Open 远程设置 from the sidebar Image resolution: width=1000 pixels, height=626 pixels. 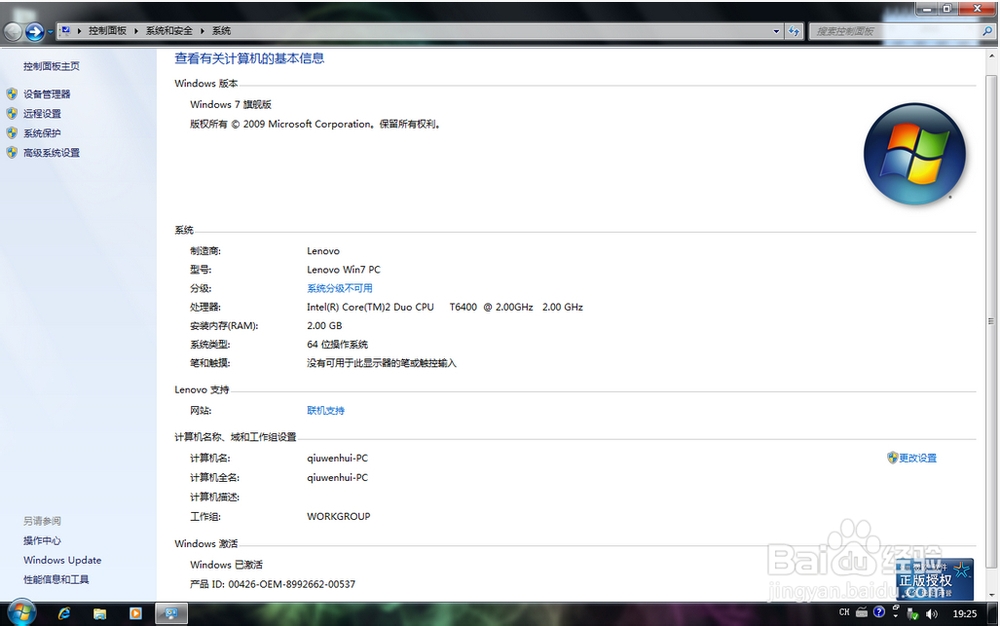tap(42, 113)
